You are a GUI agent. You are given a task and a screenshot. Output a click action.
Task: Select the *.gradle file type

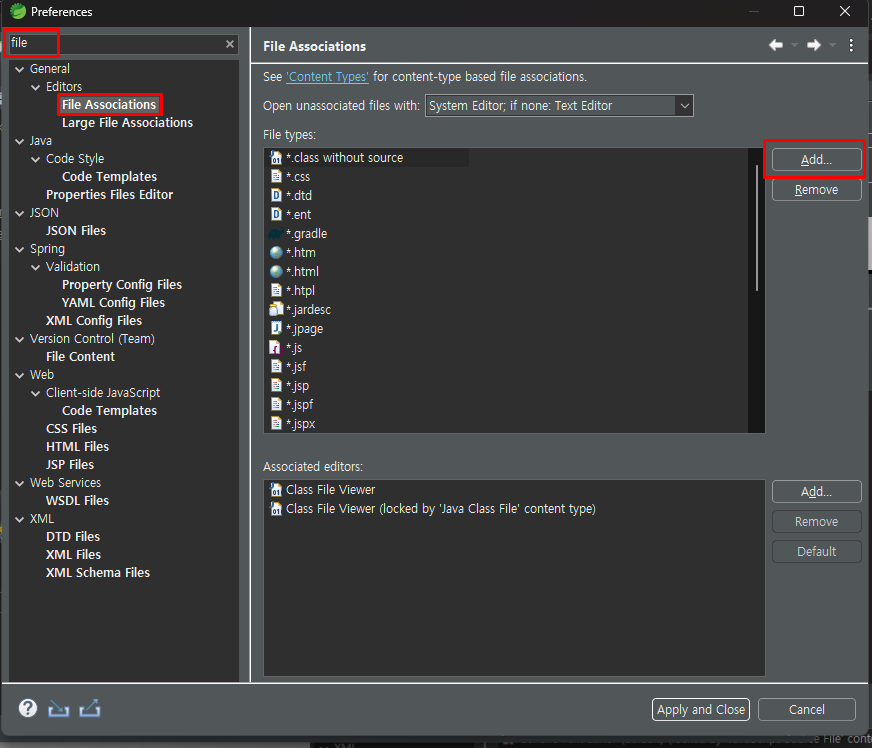click(298, 234)
